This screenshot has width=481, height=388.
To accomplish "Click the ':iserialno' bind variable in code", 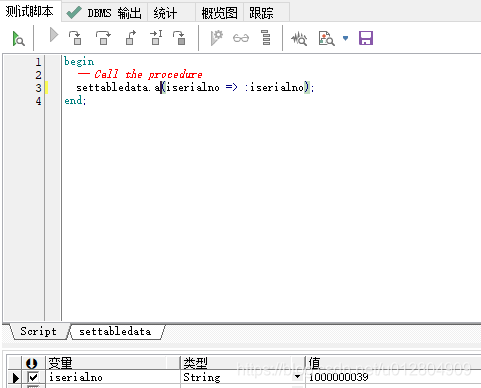I will pyautogui.click(x=275, y=87).
